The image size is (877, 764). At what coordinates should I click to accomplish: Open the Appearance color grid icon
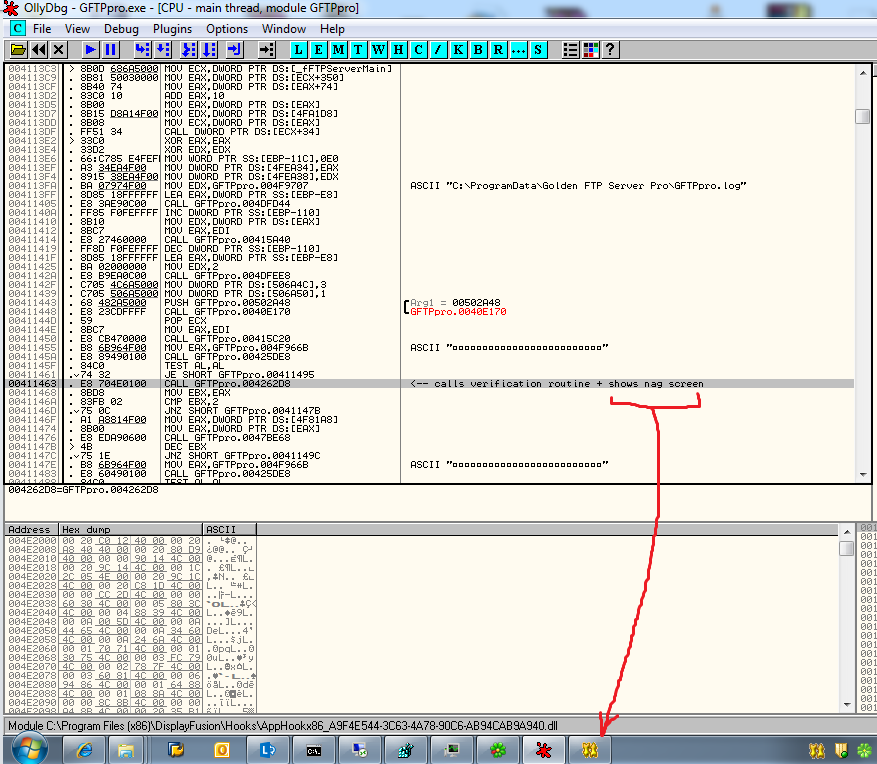click(590, 50)
